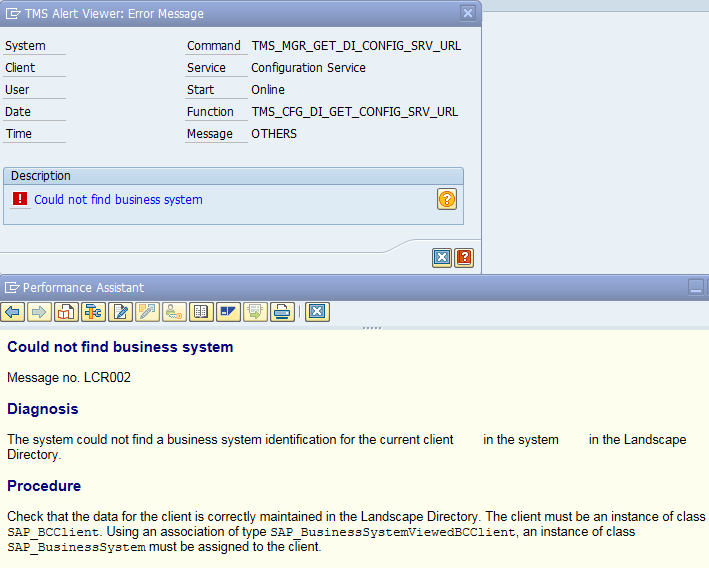Click the Forward arrow in Performance Assistant
Screen dimensions: 709x568
click(39, 312)
